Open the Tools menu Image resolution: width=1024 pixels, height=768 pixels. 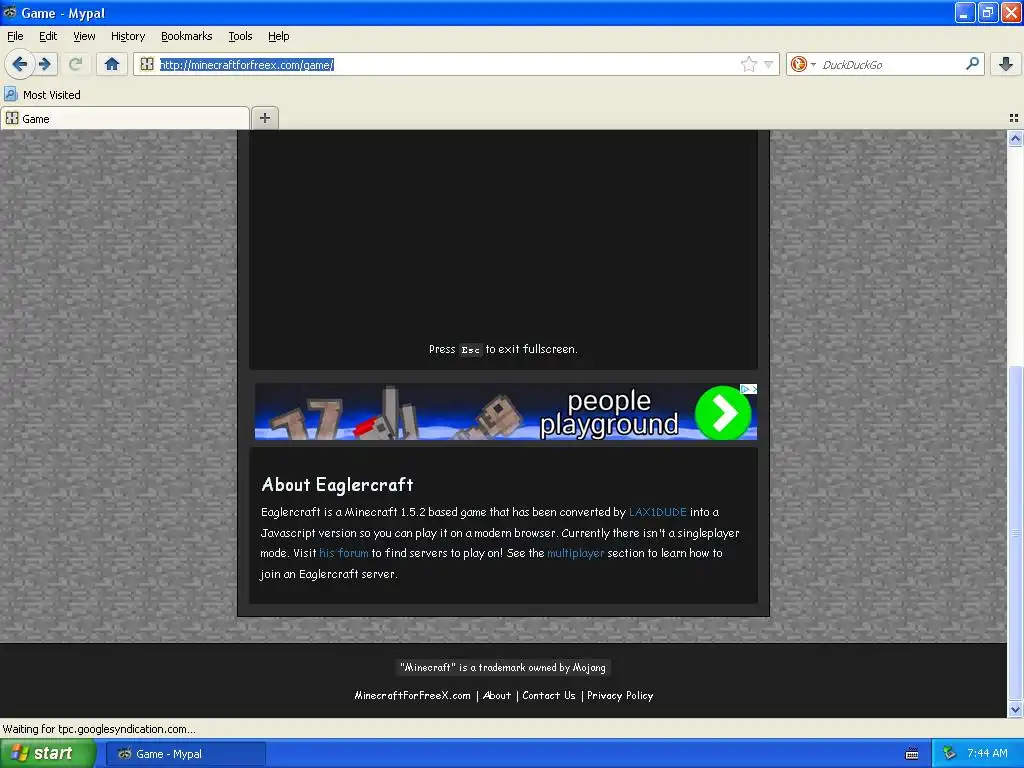[x=240, y=37]
